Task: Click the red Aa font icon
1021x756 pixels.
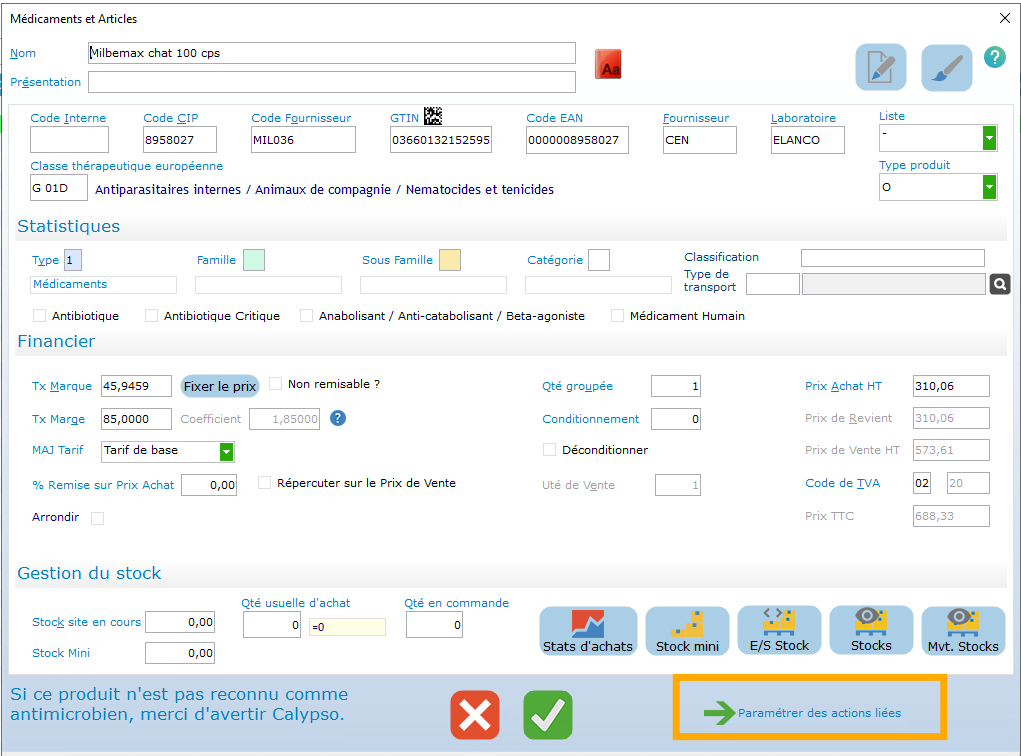Action: point(608,64)
